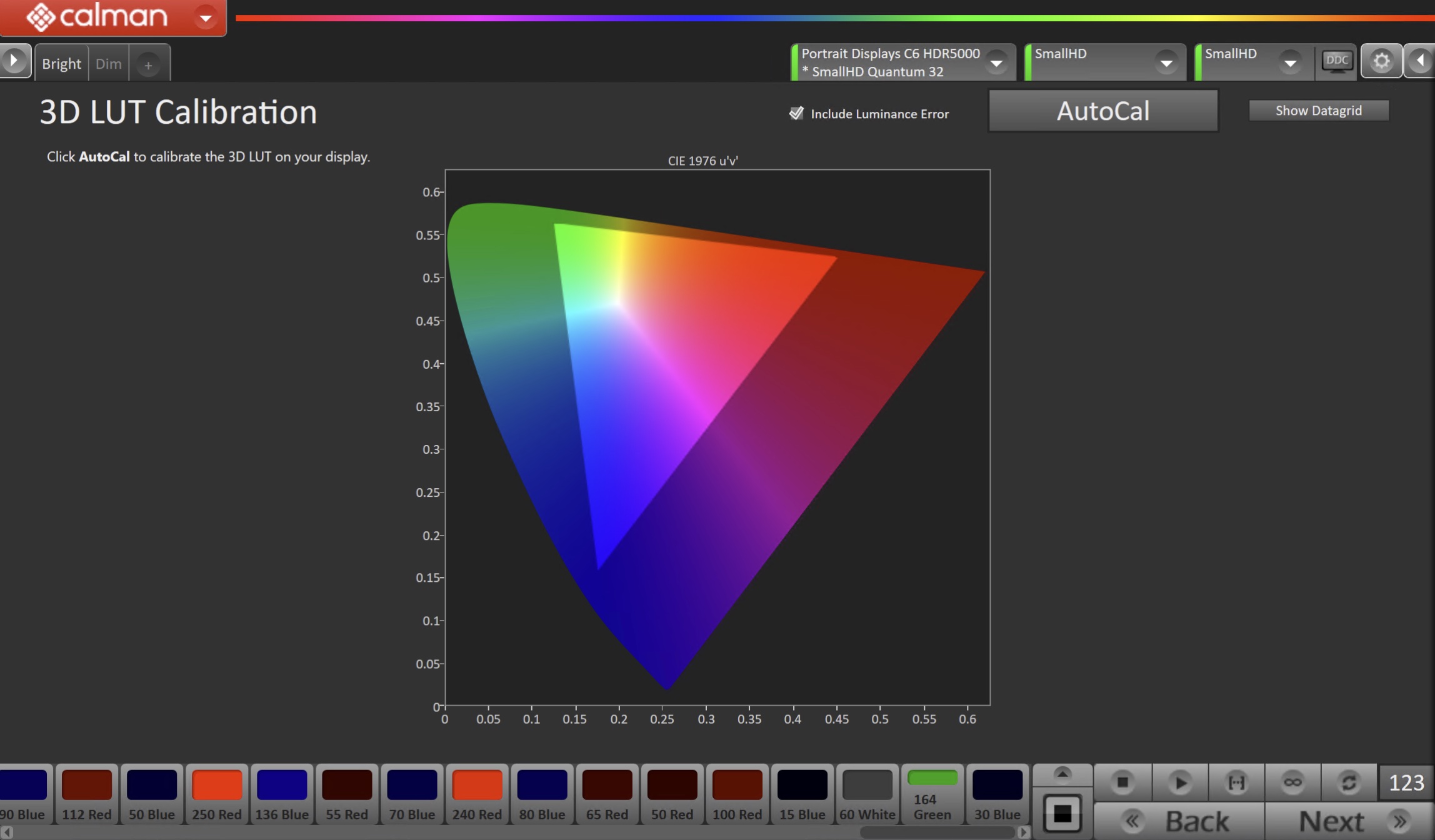The image size is (1435, 840).
Task: Click the continuous read infinity icon
Action: click(1292, 782)
